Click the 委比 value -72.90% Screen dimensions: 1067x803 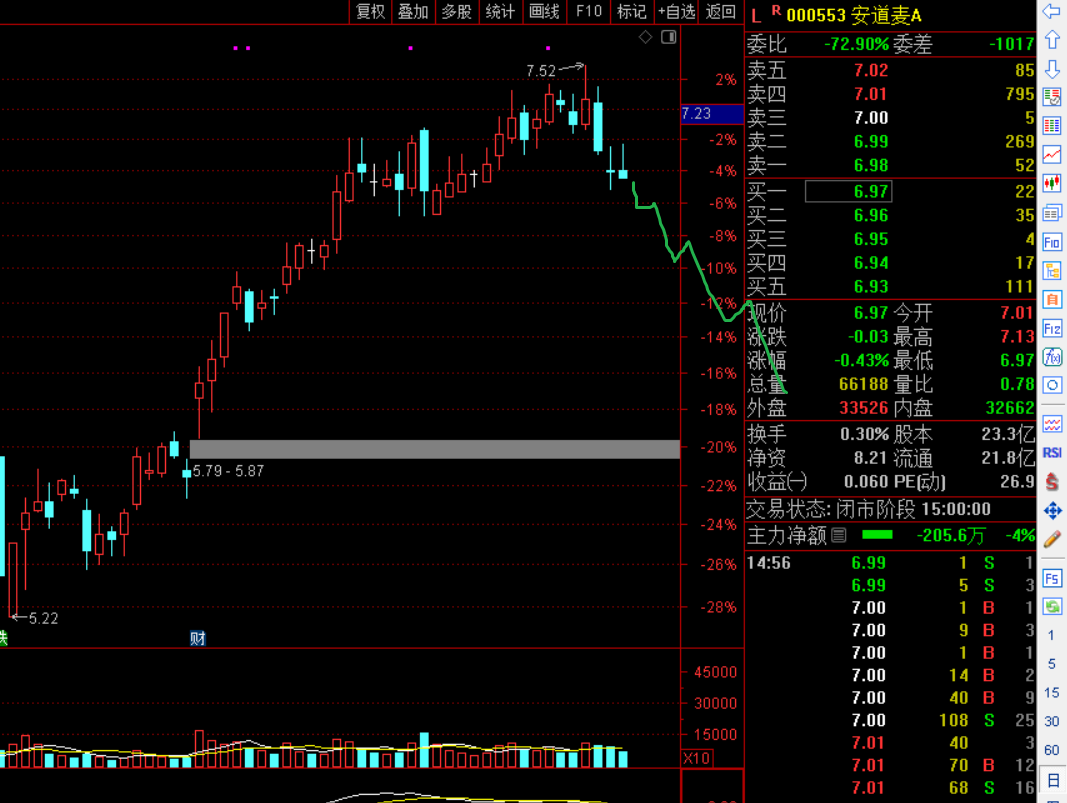point(856,44)
